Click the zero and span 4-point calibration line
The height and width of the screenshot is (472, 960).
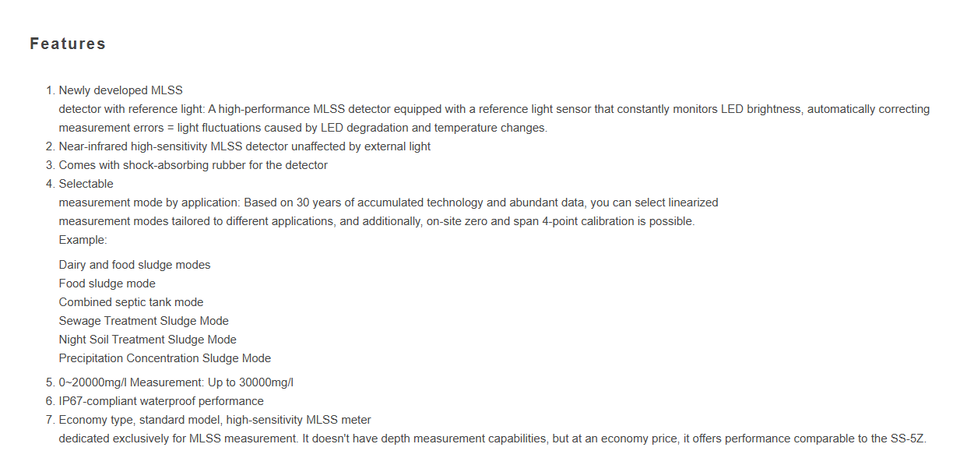(x=377, y=222)
